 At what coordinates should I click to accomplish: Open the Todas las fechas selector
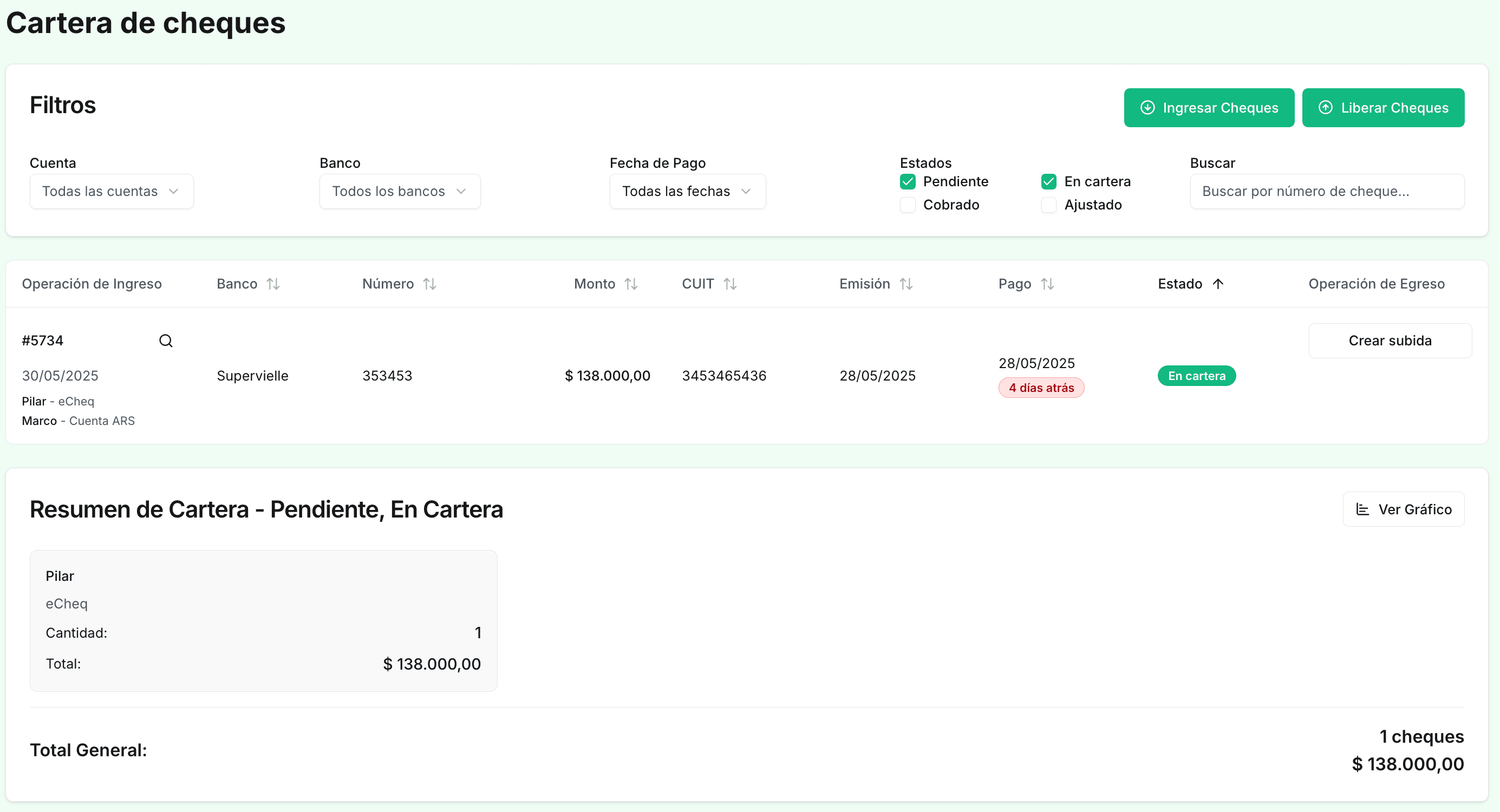click(687, 191)
